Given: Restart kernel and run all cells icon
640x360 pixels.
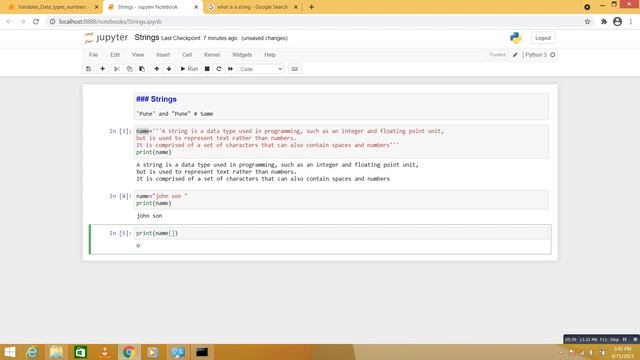Looking at the screenshot, I should [231, 69].
